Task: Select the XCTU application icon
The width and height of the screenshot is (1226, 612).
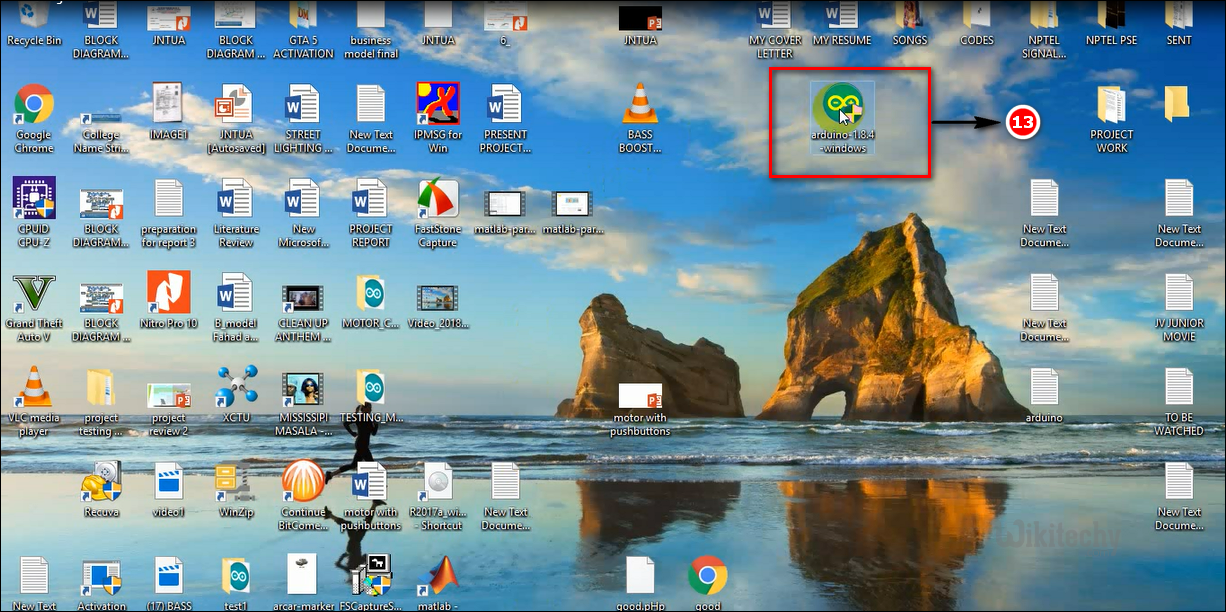Action: [x=236, y=387]
